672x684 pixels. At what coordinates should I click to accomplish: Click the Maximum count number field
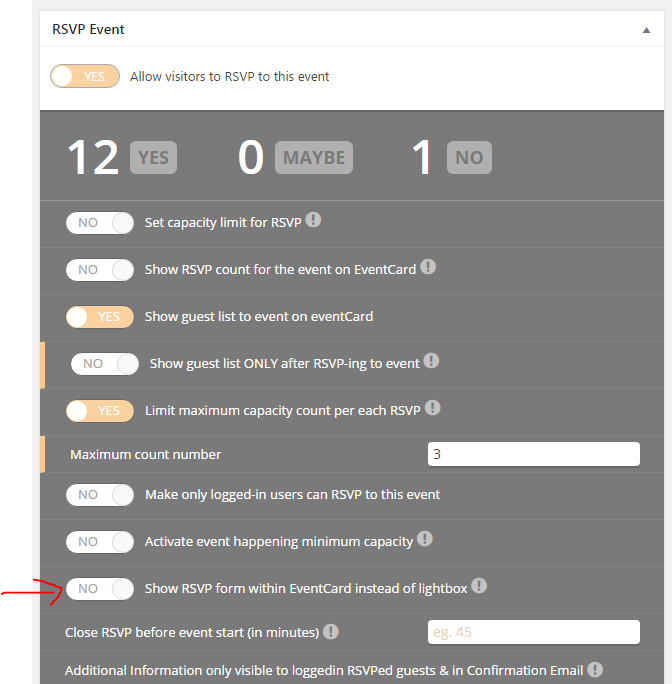click(534, 454)
